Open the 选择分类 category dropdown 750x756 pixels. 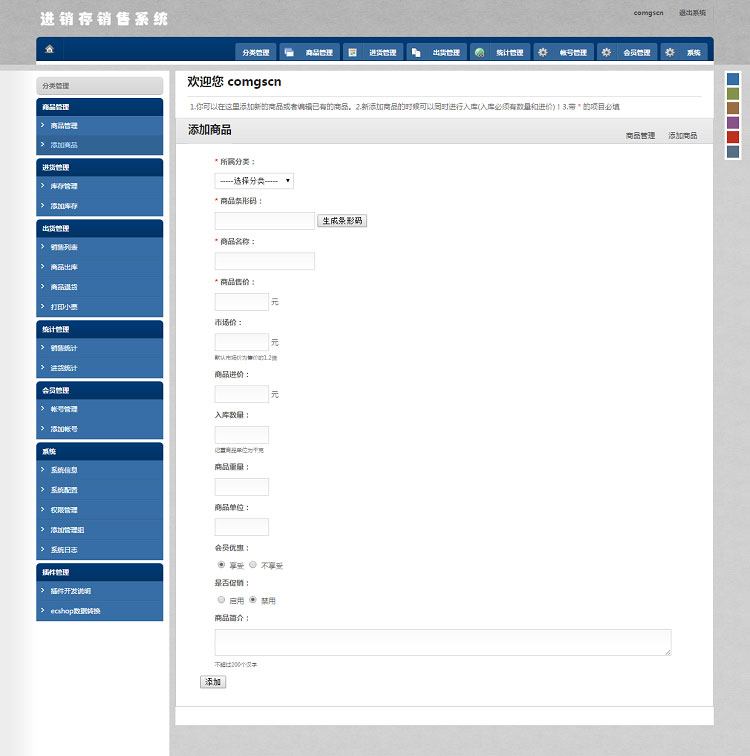[x=254, y=181]
